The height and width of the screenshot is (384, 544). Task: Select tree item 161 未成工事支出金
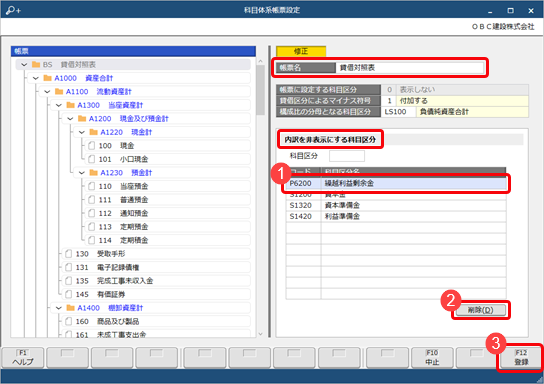(156, 334)
